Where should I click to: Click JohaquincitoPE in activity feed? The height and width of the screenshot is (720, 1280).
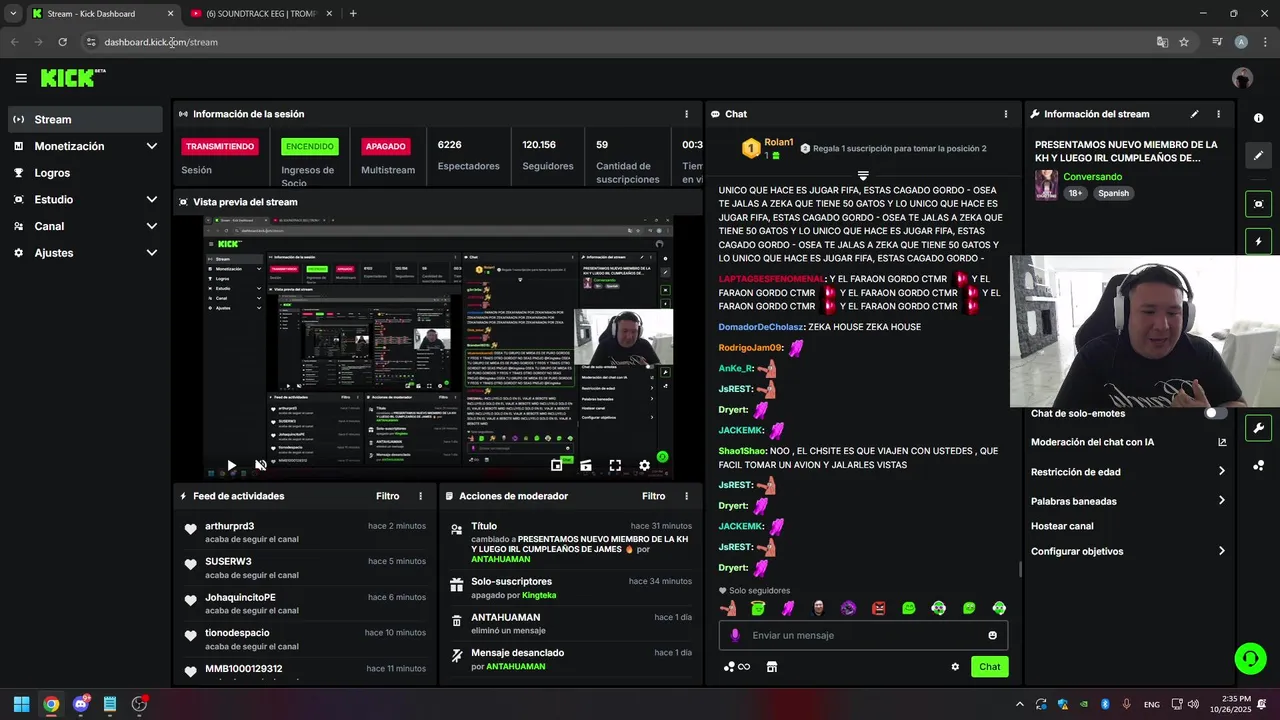point(240,597)
